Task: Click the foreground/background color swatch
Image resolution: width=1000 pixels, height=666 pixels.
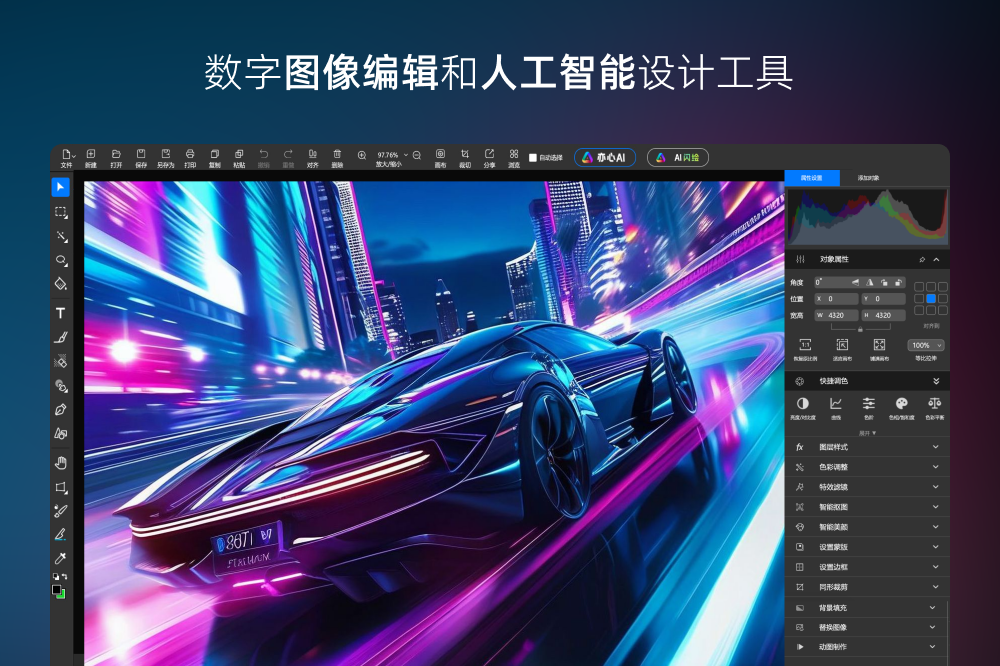Action: click(x=59, y=589)
